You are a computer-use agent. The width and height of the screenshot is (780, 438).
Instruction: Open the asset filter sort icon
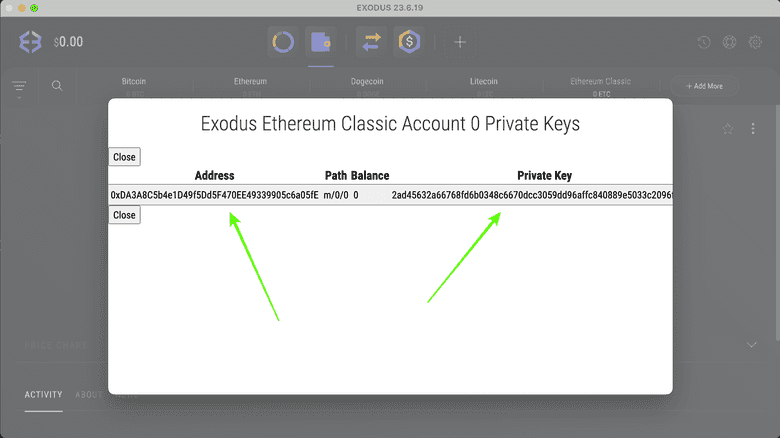click(19, 87)
